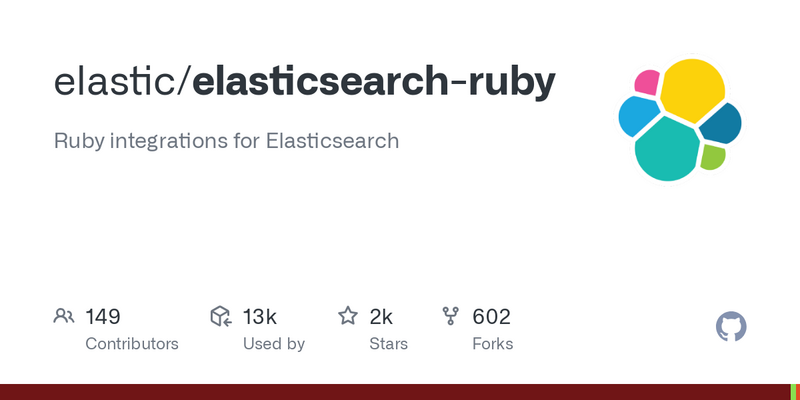
Task: Click the light blue Elastic logo segment
Action: click(638, 116)
